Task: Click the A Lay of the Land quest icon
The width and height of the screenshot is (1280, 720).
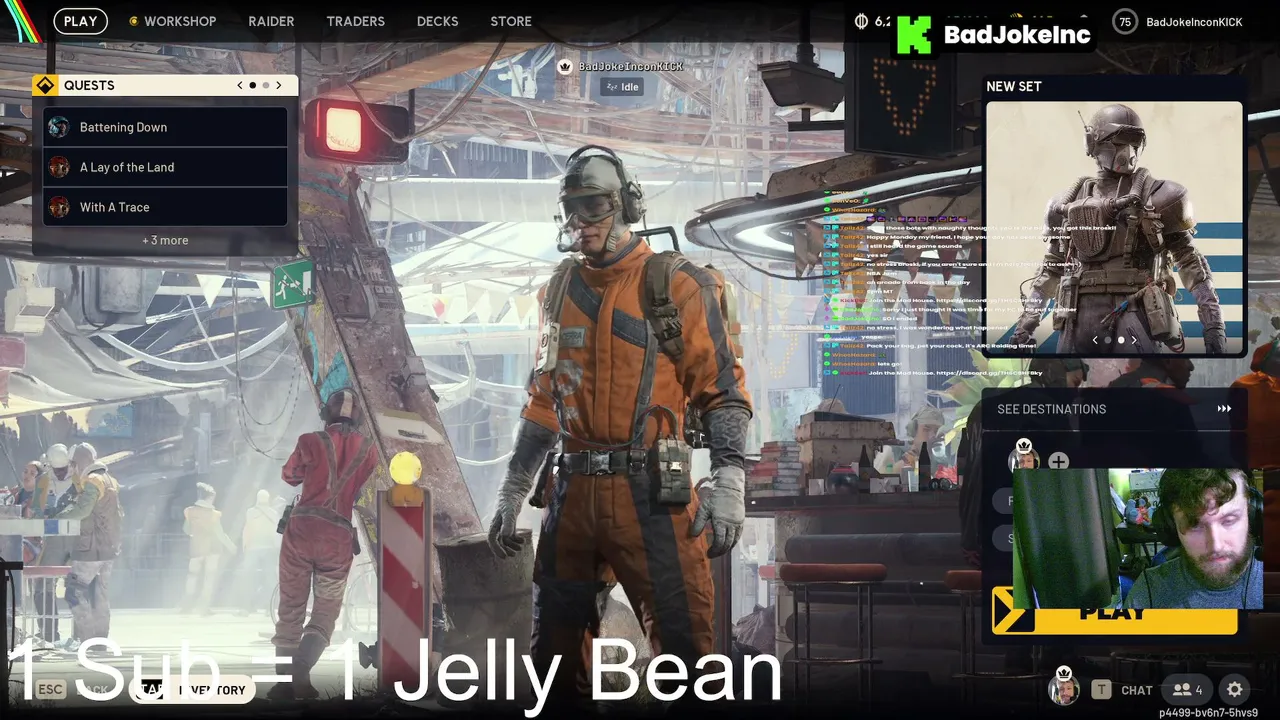Action: pos(59,167)
